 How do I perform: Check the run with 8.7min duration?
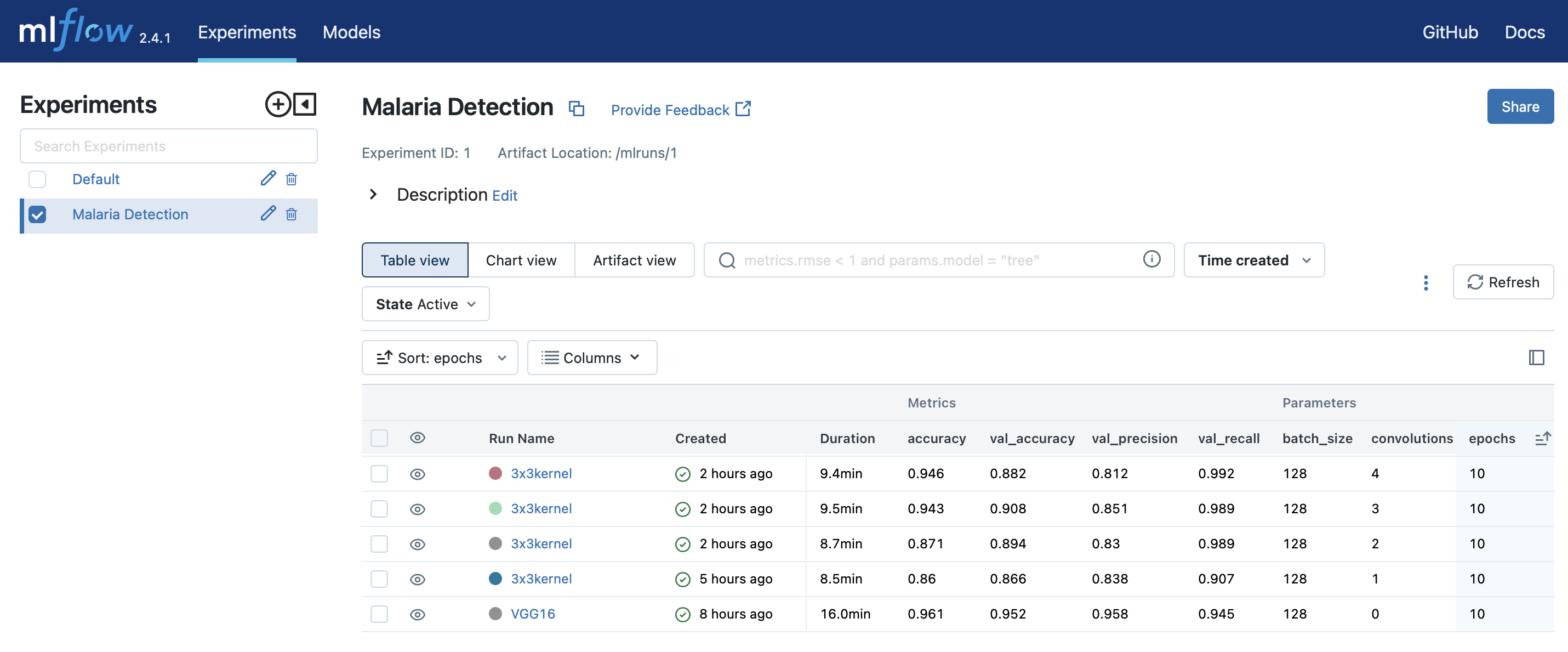point(379,543)
